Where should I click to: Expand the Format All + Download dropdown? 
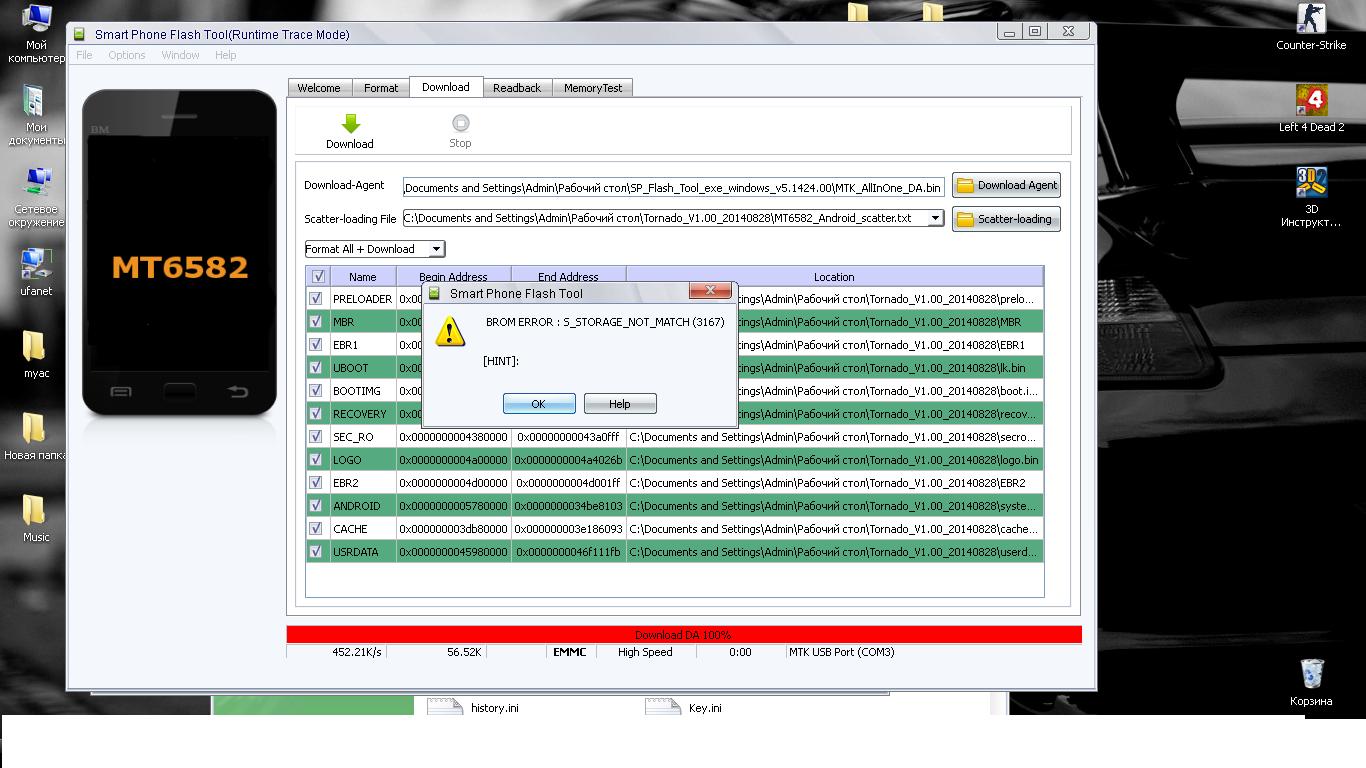436,249
